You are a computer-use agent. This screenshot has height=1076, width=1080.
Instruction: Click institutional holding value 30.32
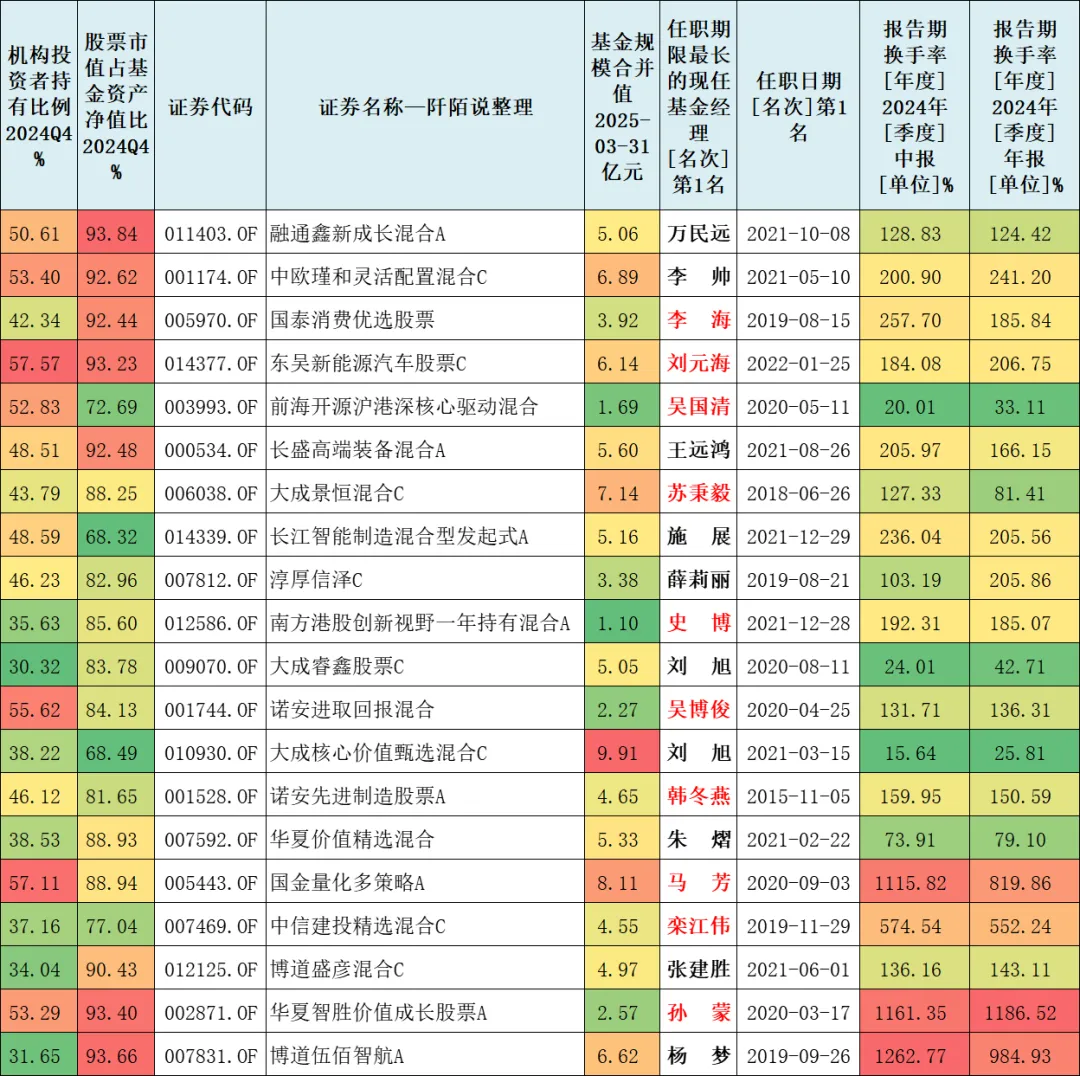coord(34,667)
